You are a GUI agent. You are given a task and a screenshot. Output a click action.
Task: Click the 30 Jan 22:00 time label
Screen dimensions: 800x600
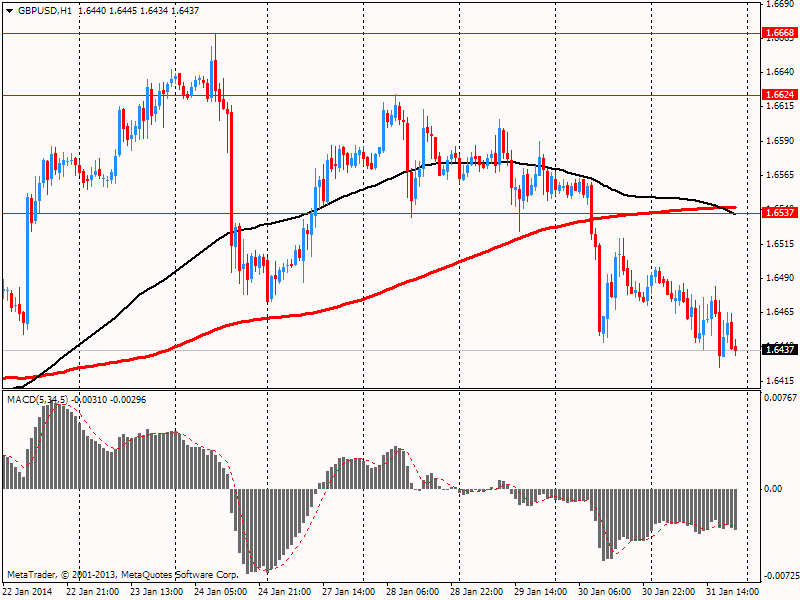[669, 592]
